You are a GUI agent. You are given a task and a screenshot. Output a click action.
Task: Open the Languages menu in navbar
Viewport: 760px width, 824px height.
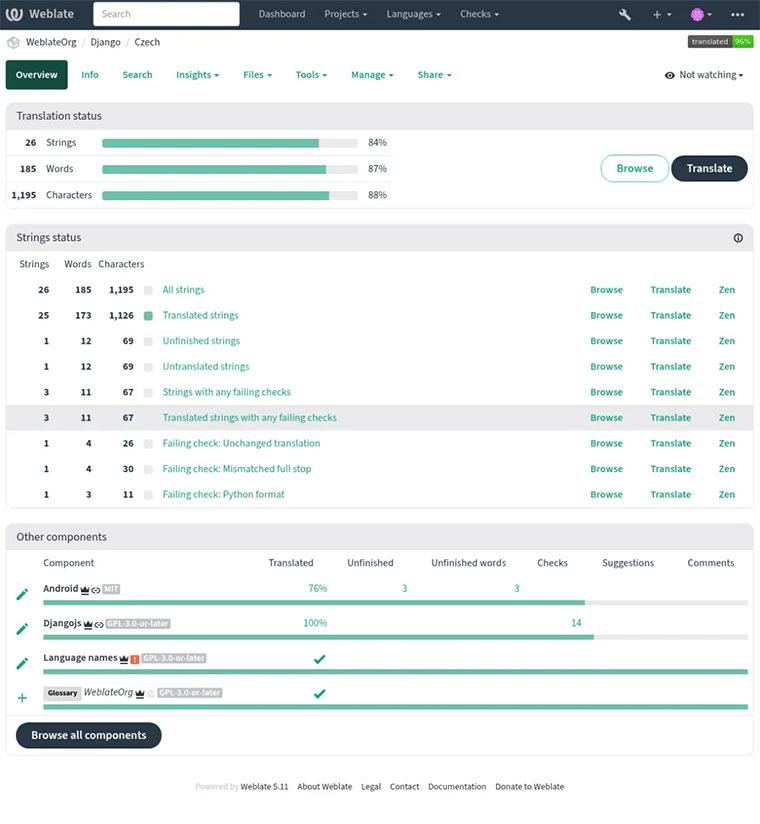click(x=415, y=14)
